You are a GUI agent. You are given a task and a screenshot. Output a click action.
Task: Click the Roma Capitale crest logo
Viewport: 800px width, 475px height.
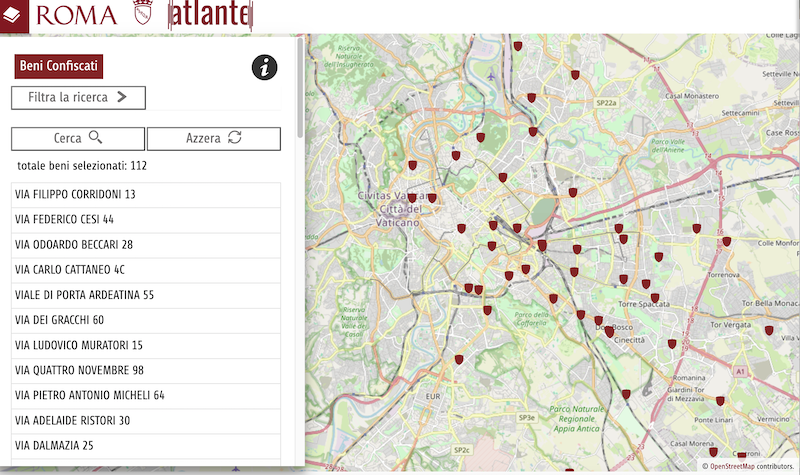pos(143,12)
